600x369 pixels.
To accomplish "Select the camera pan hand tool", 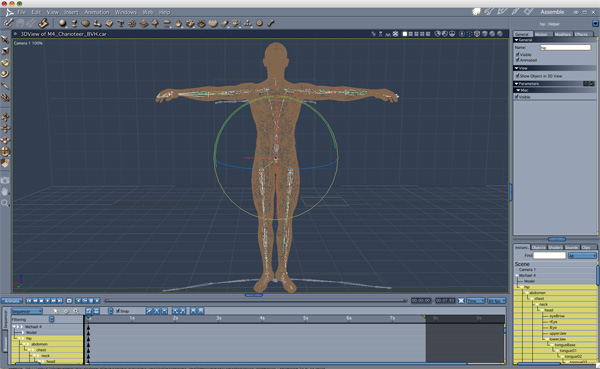I will tap(5, 191).
